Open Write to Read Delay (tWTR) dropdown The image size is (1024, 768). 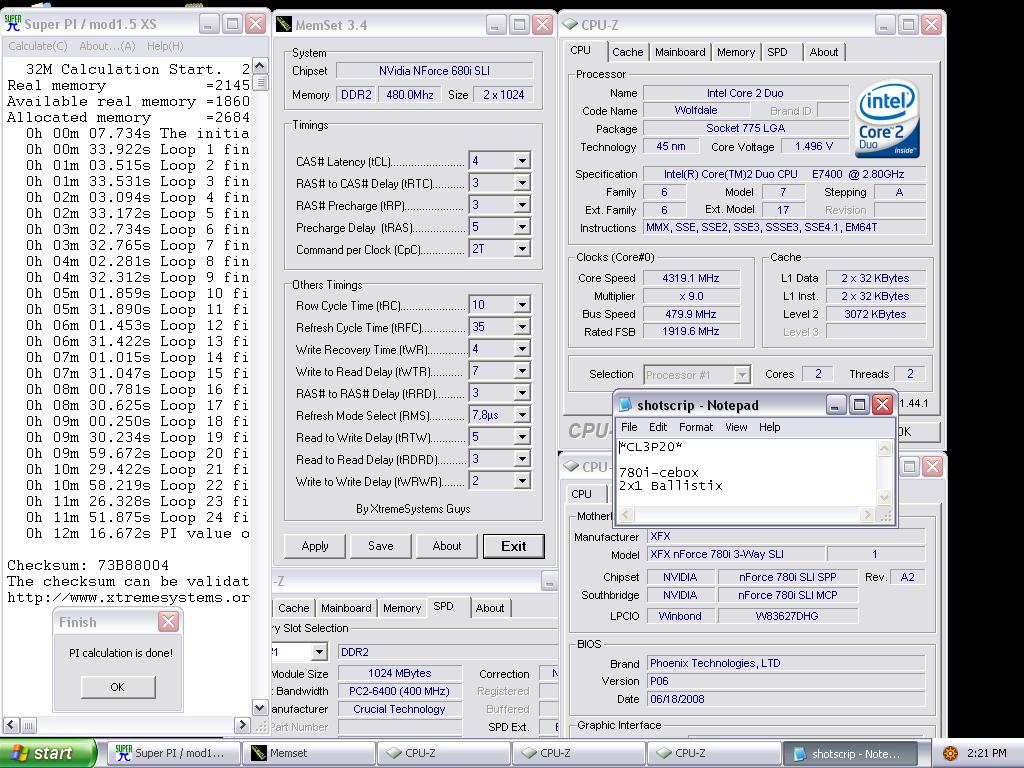(x=522, y=371)
